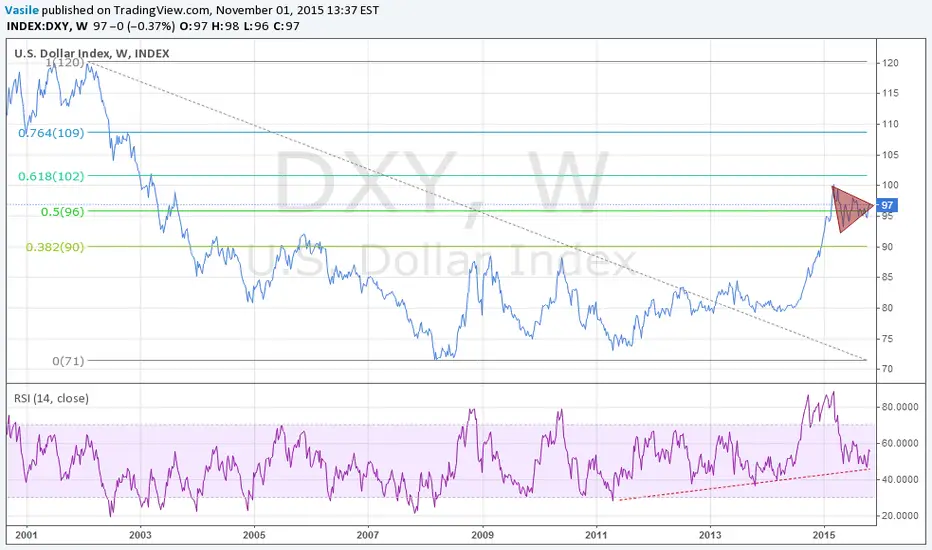932x550 pixels.
Task: Click the 70 price axis value
Action: coord(887,369)
